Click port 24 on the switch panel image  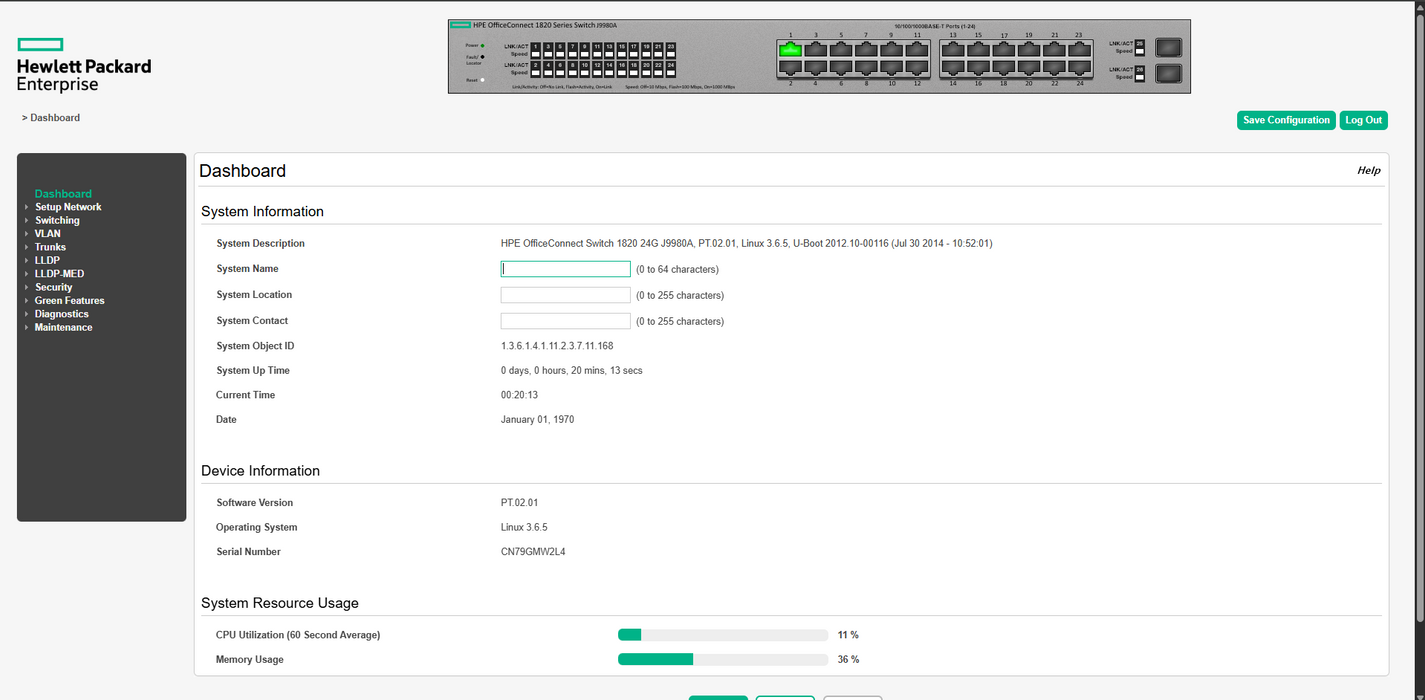[1081, 67]
